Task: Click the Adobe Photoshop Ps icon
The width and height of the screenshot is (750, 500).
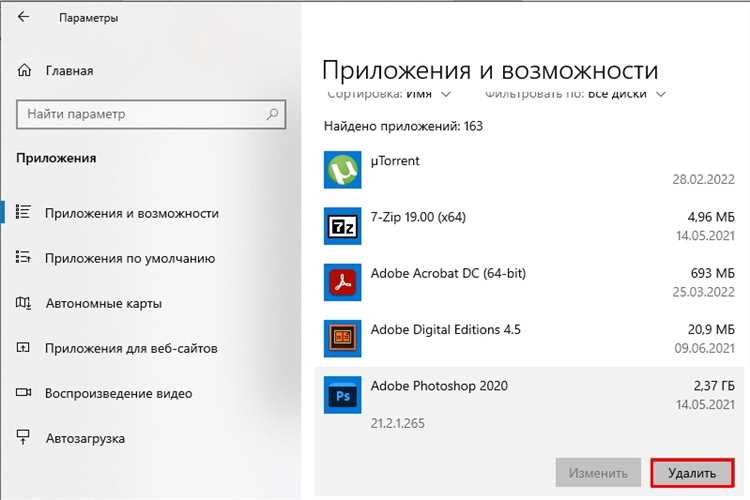Action: click(342, 395)
